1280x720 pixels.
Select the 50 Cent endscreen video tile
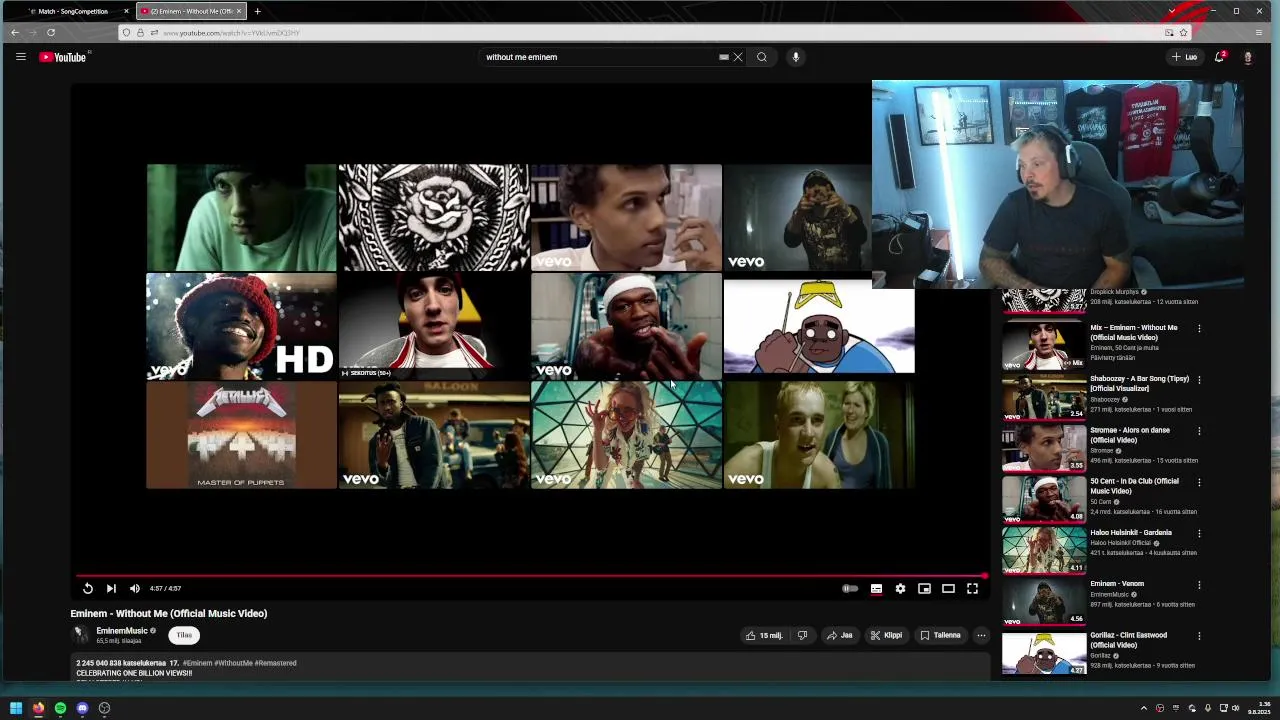coord(626,326)
